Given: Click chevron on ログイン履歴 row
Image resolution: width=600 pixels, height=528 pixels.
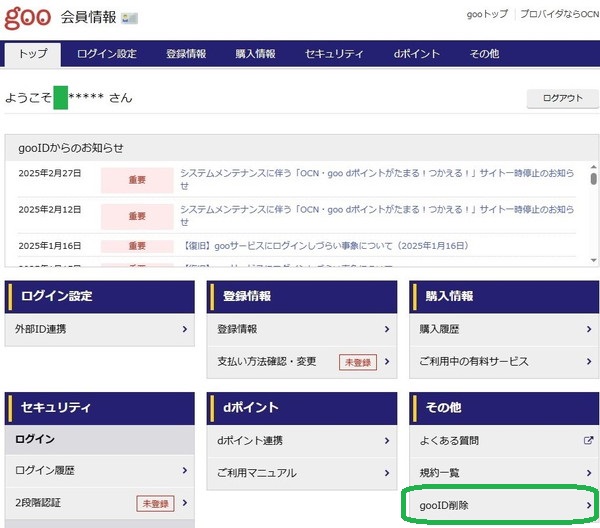Looking at the screenshot, I should 185,470.
